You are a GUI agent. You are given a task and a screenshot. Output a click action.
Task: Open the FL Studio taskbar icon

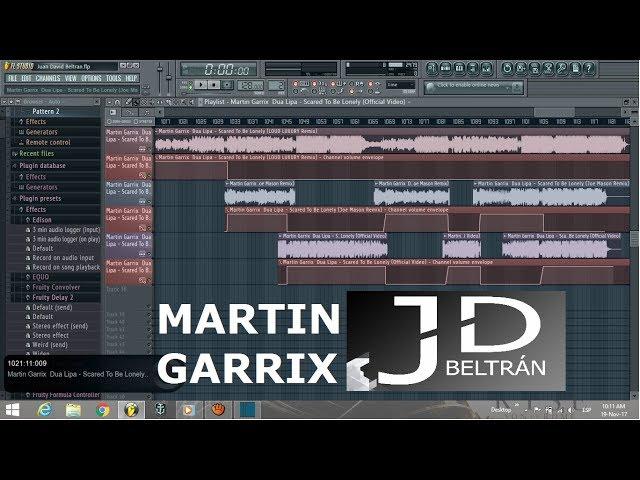131,410
